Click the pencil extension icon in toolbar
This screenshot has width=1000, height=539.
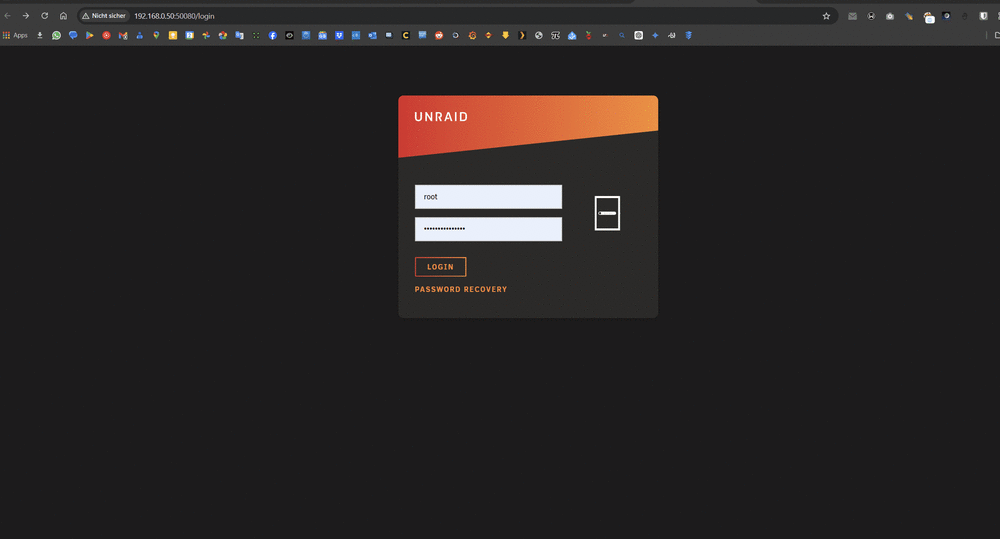[x=909, y=16]
